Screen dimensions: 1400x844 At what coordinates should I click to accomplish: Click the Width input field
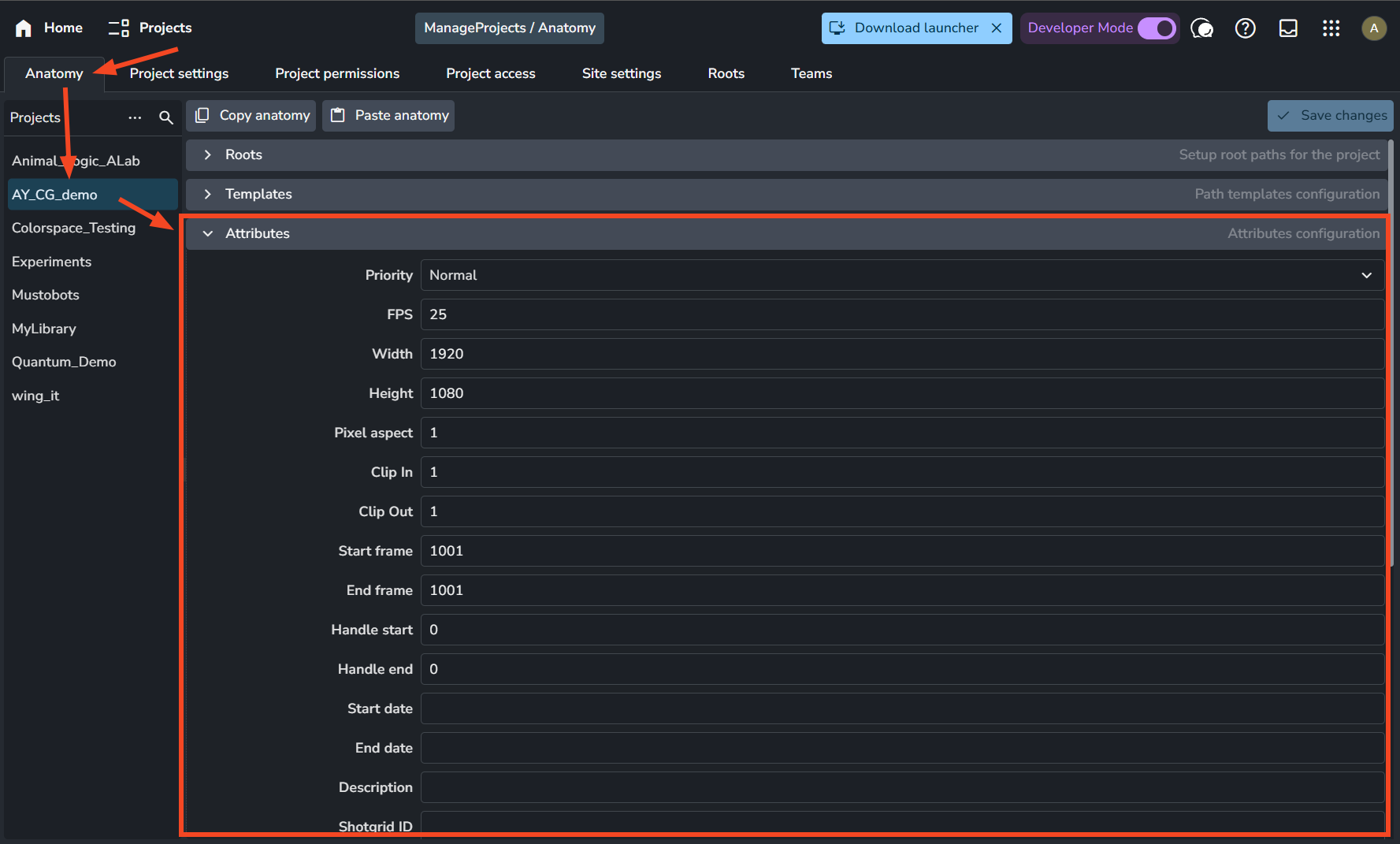point(902,354)
